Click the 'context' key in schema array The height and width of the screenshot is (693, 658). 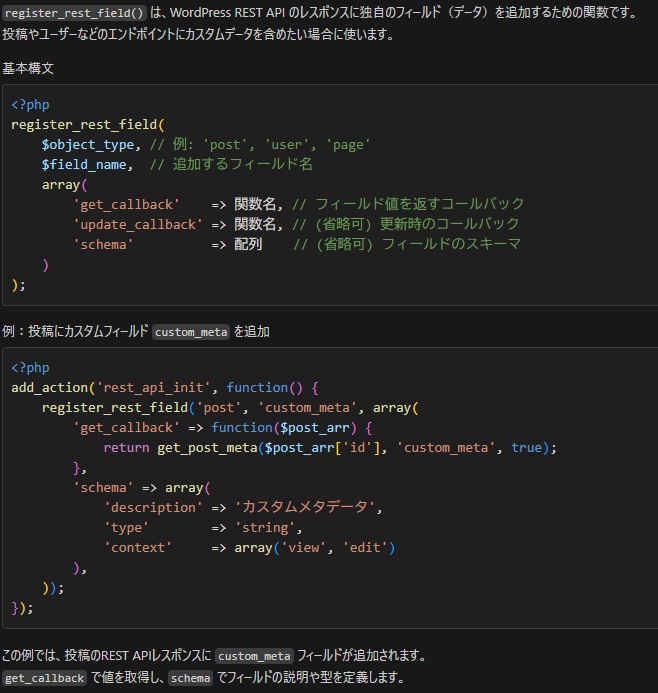138,548
